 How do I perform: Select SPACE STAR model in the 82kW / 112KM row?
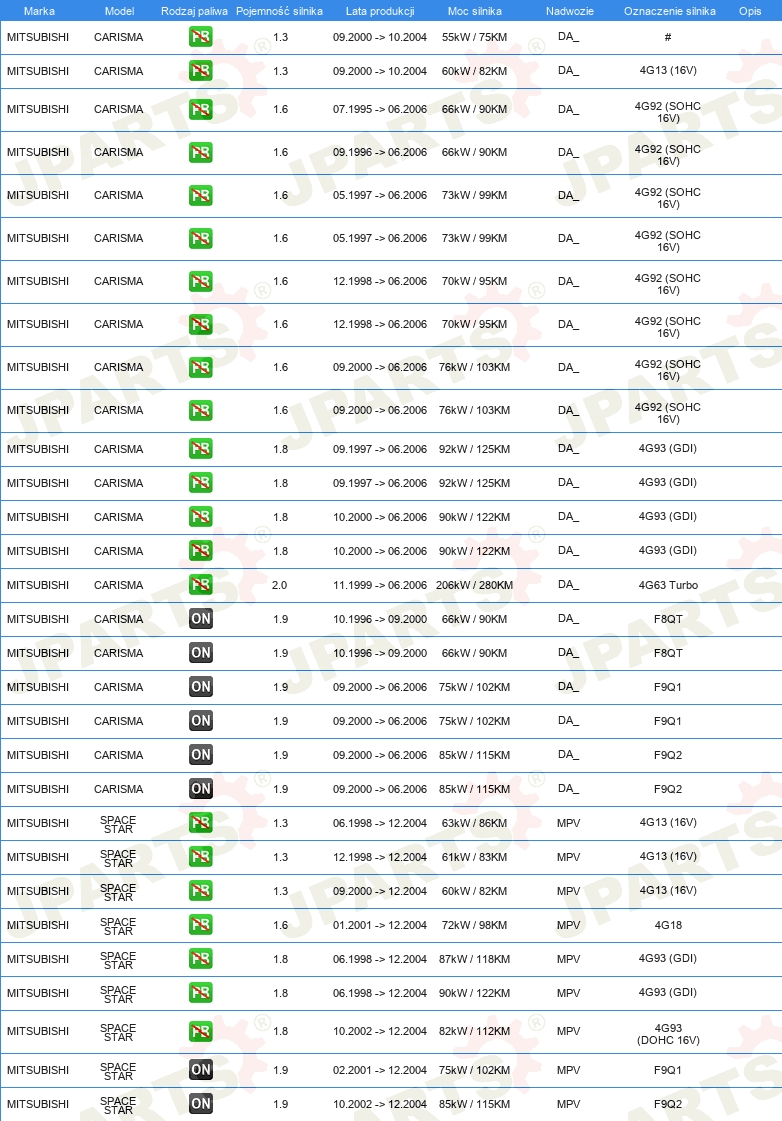pos(118,1032)
